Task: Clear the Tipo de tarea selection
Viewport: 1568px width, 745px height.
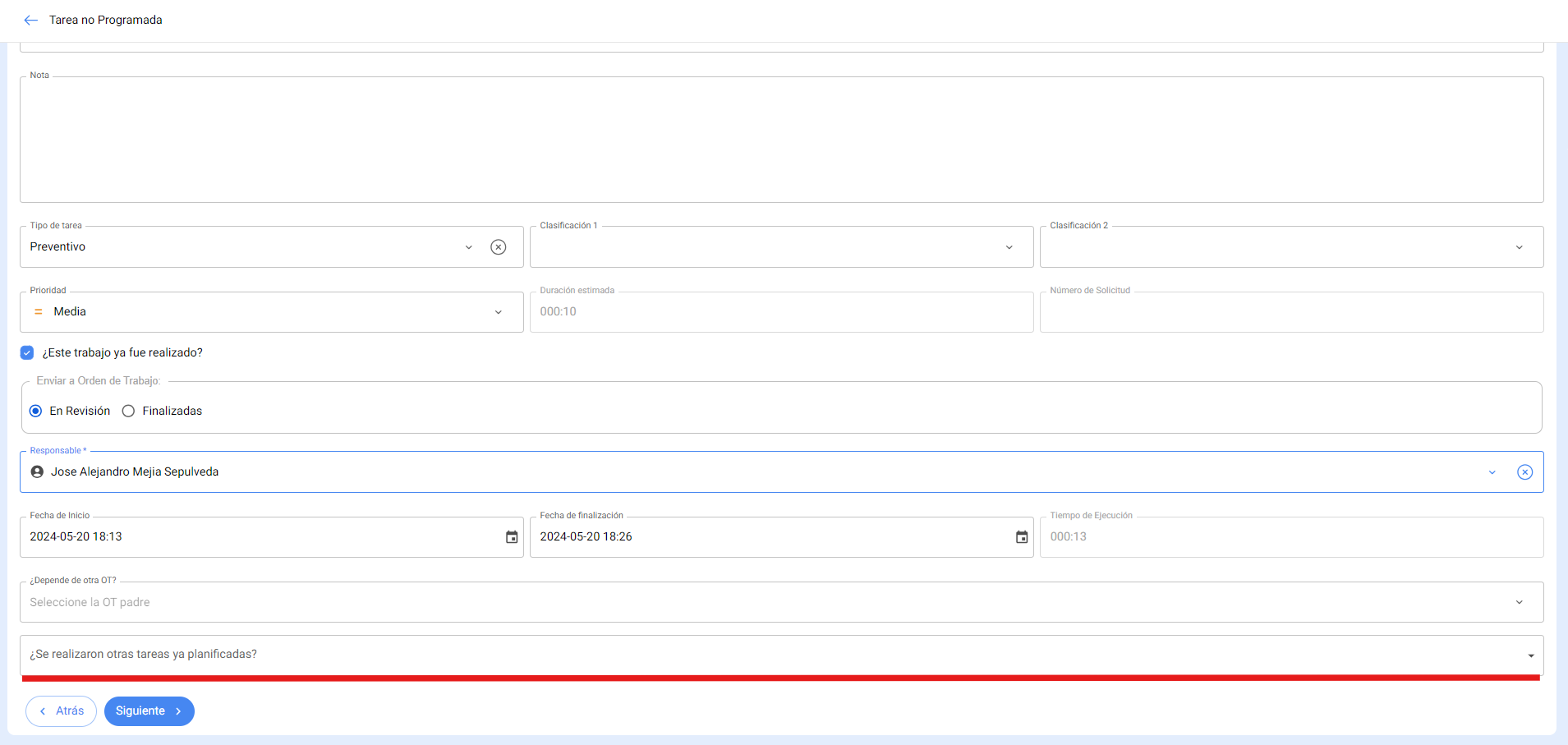Action: (498, 247)
